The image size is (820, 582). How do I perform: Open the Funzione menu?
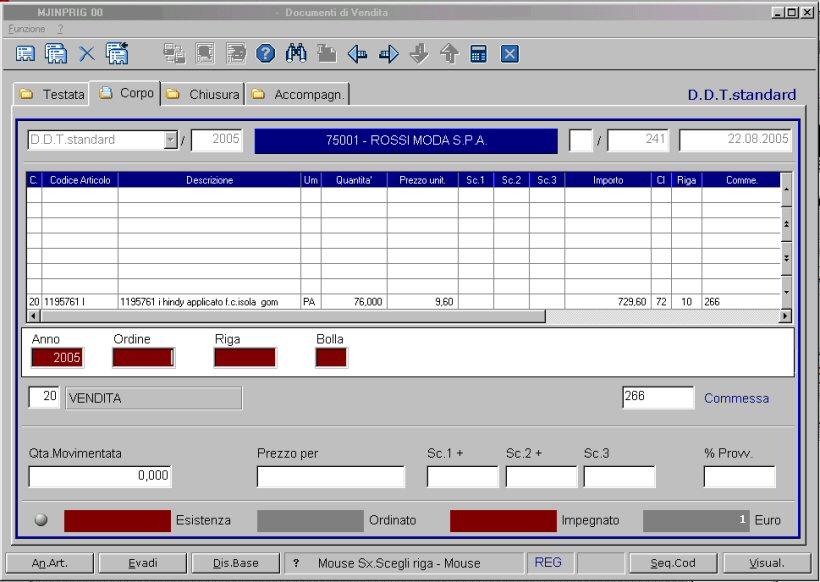pyautogui.click(x=27, y=29)
